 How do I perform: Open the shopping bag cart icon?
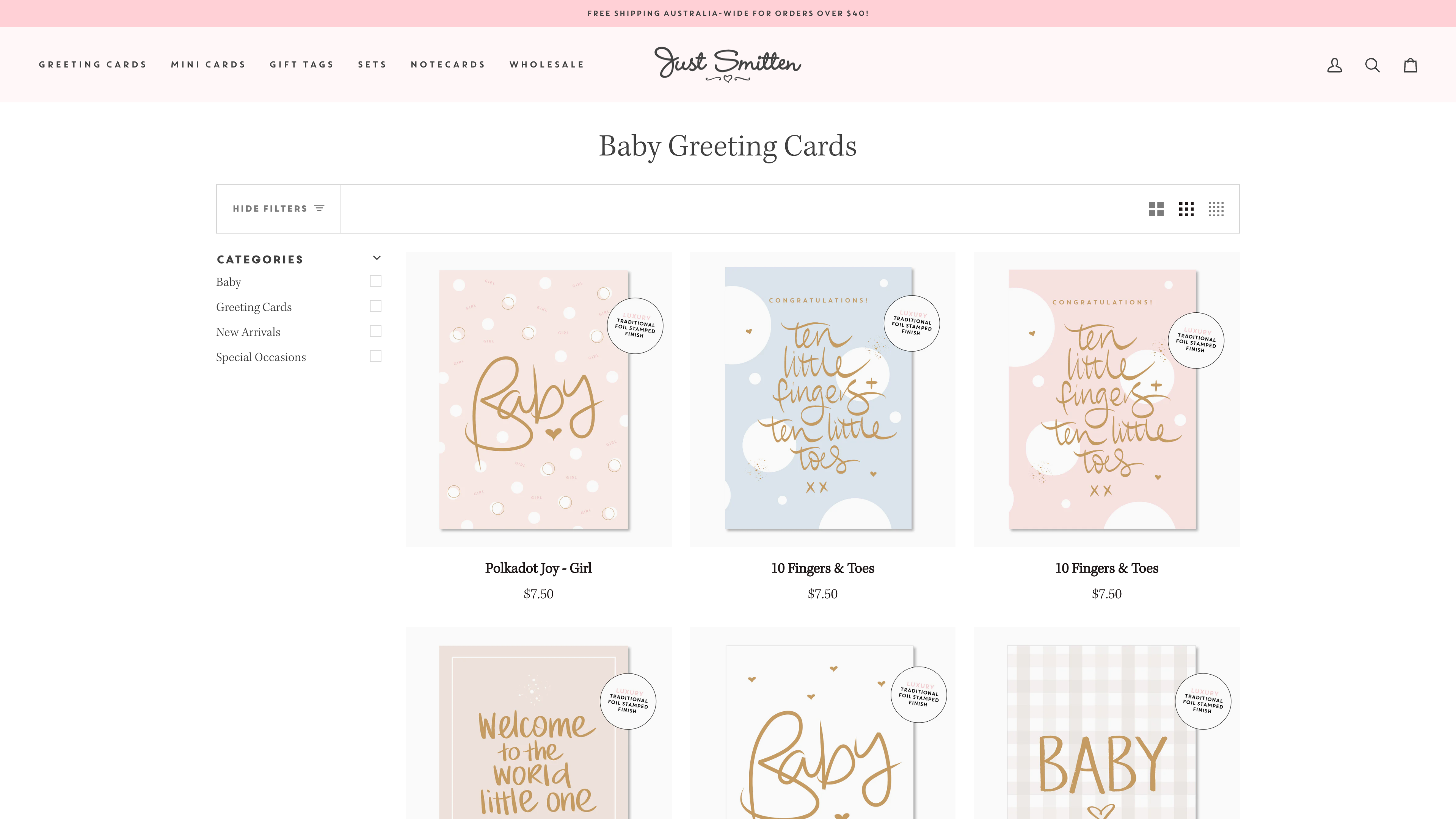point(1411,65)
